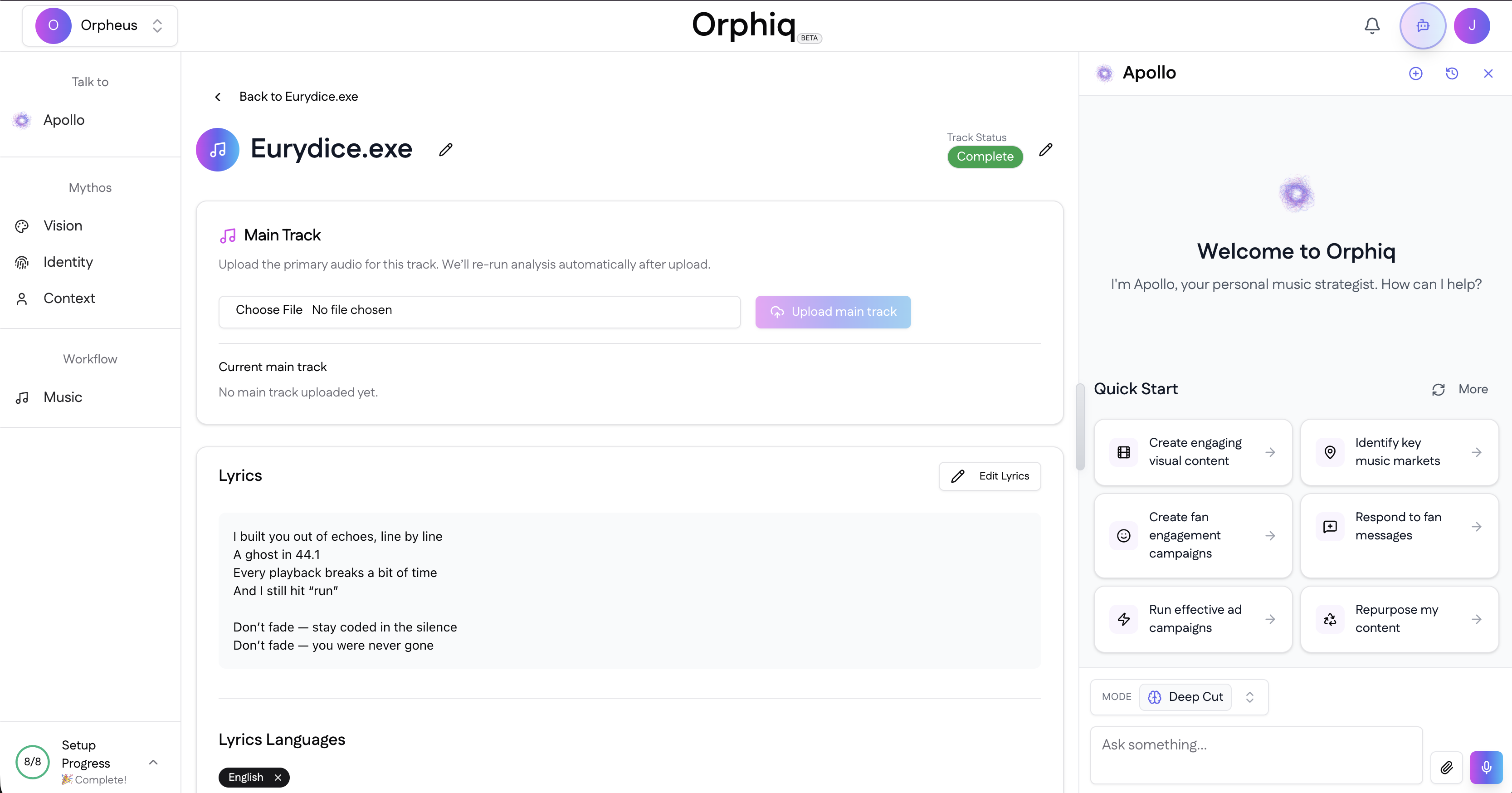Open the Apollo chatbot icon in the header
Screen dimensions: 1512x793
pos(1423,25)
